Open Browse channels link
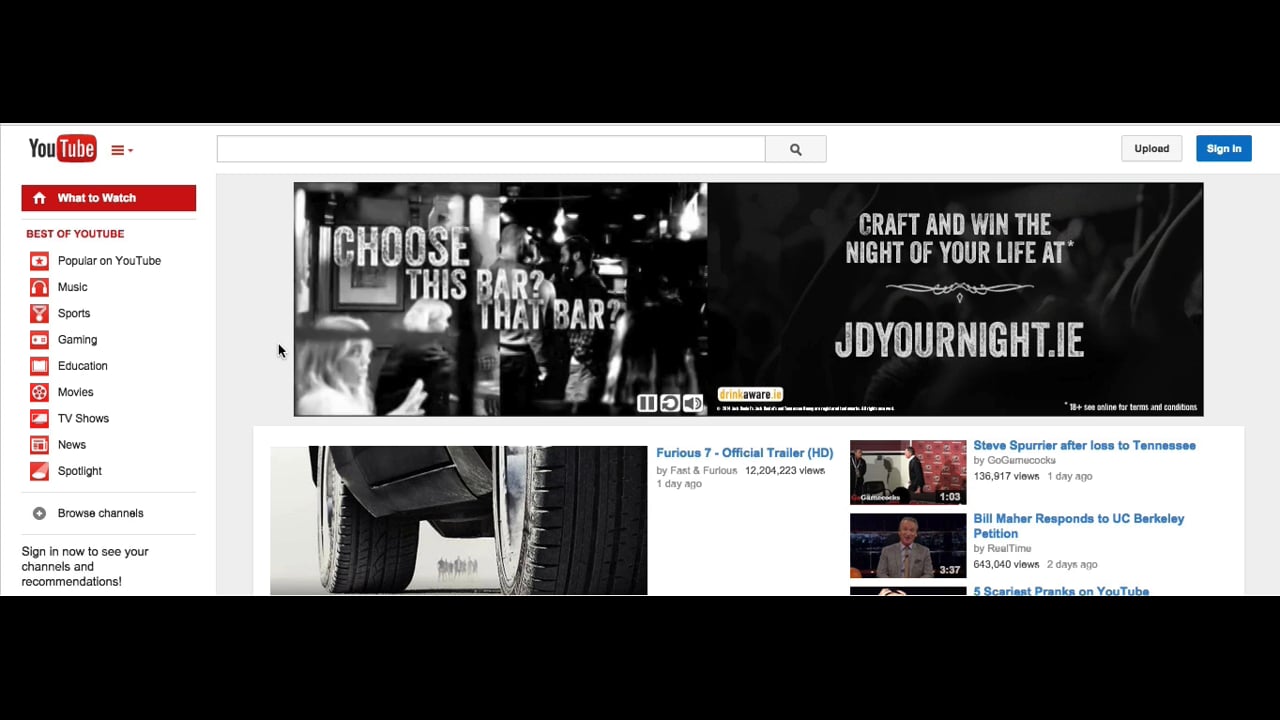Viewport: 1280px width, 720px height. pyautogui.click(x=100, y=513)
